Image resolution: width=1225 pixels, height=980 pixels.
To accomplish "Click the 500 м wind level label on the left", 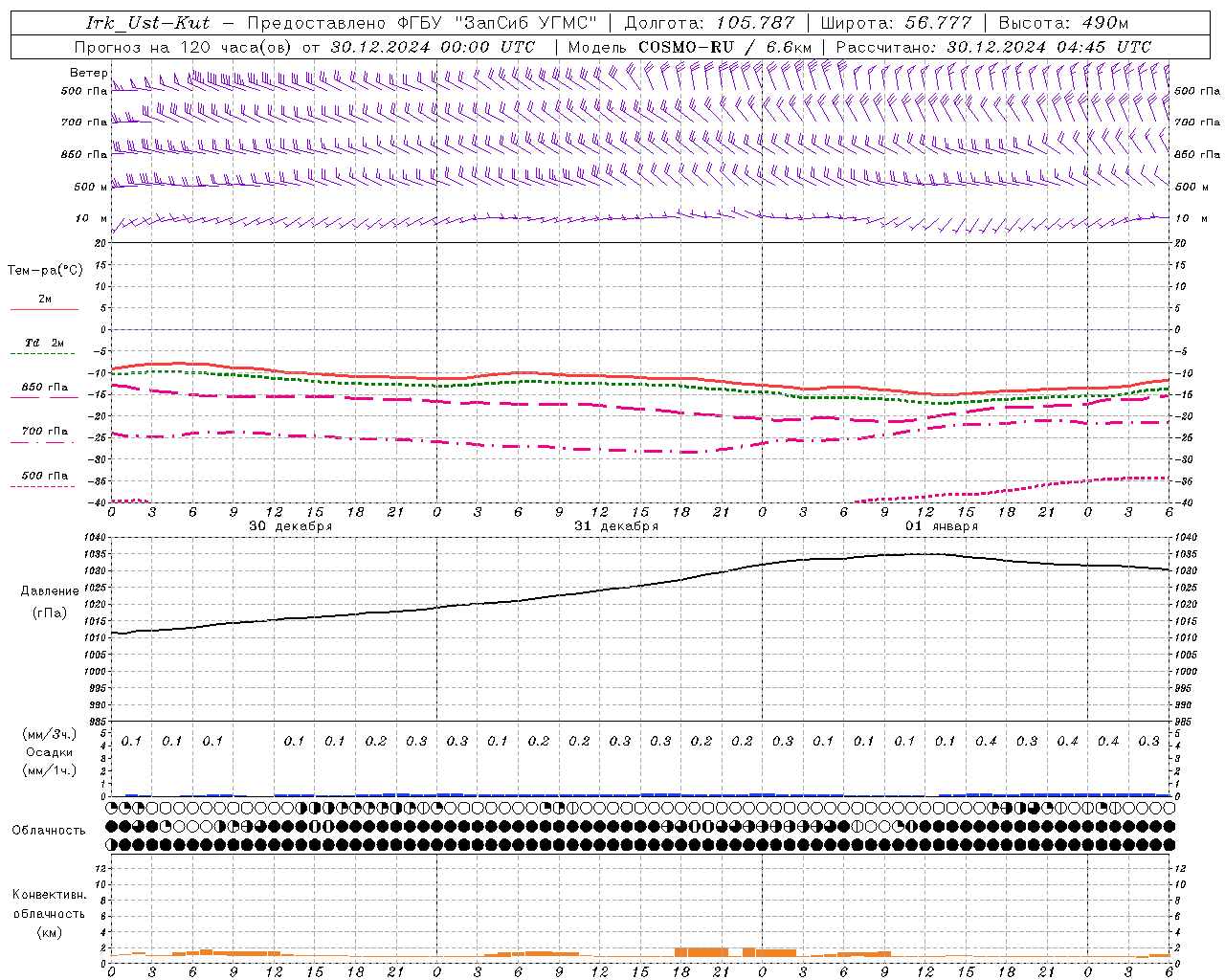I will point(90,187).
